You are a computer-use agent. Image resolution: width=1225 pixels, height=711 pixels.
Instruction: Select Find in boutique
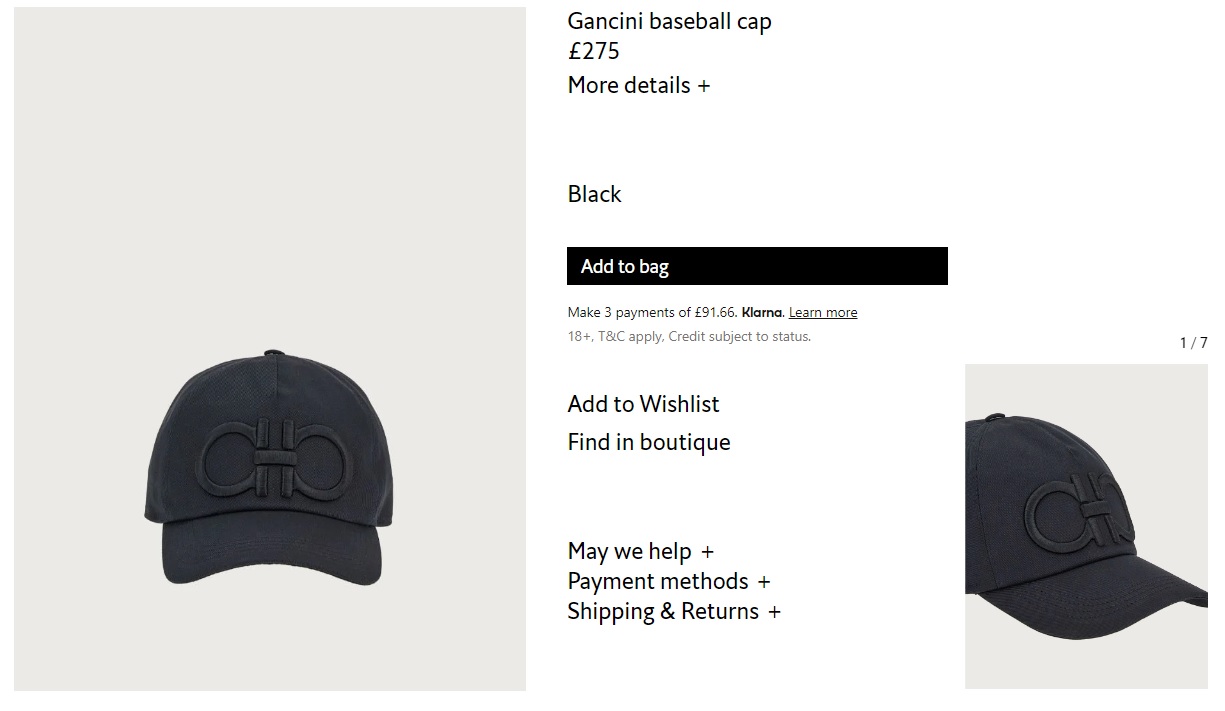pyautogui.click(x=649, y=442)
